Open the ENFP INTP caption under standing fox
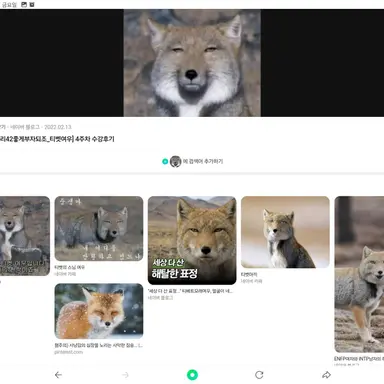Screen dimensions: 384x384 click(x=359, y=359)
